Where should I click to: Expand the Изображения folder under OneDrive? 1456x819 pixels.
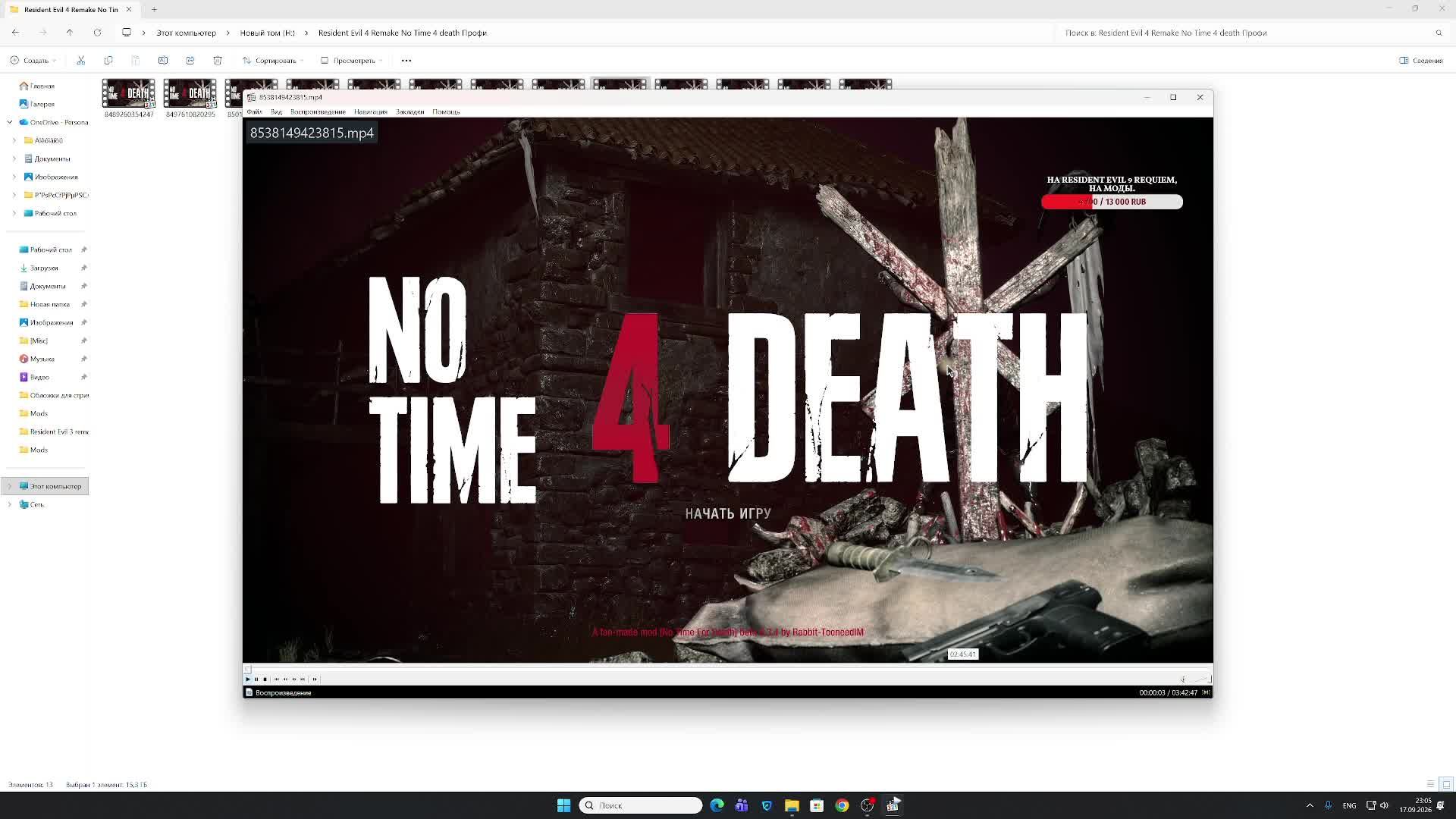pyautogui.click(x=14, y=177)
